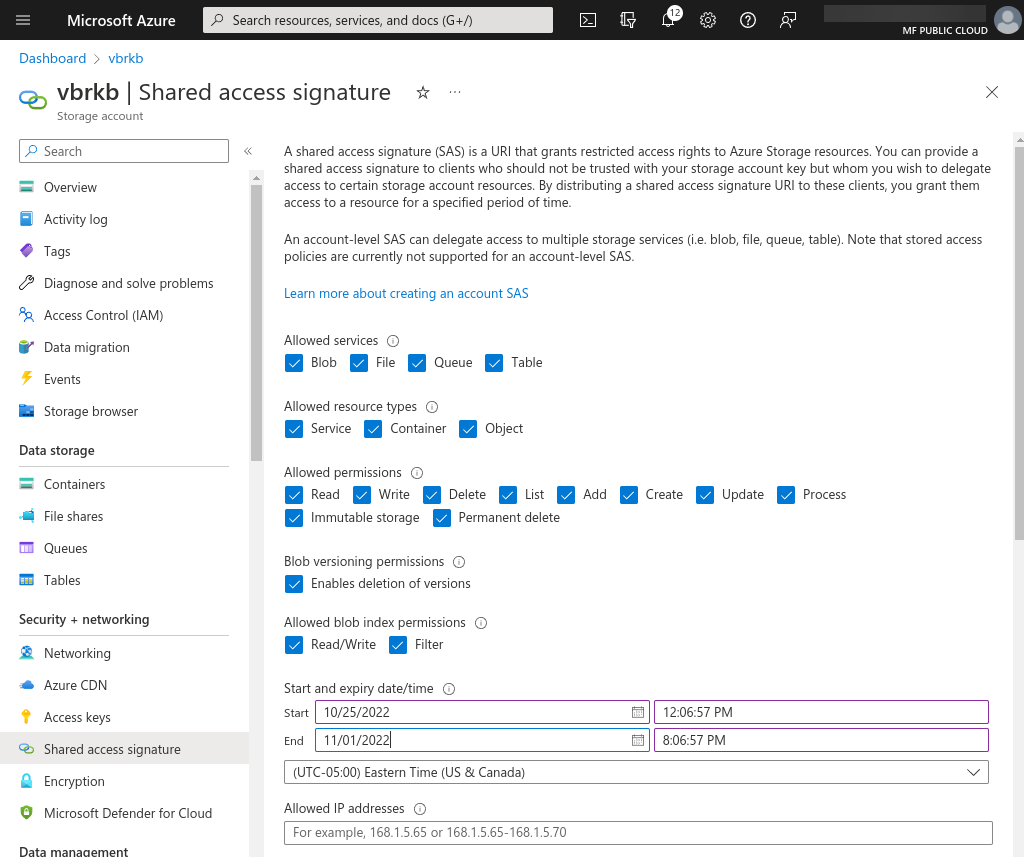Disable the Delete permission checkbox
Image resolution: width=1024 pixels, height=857 pixels.
click(432, 495)
